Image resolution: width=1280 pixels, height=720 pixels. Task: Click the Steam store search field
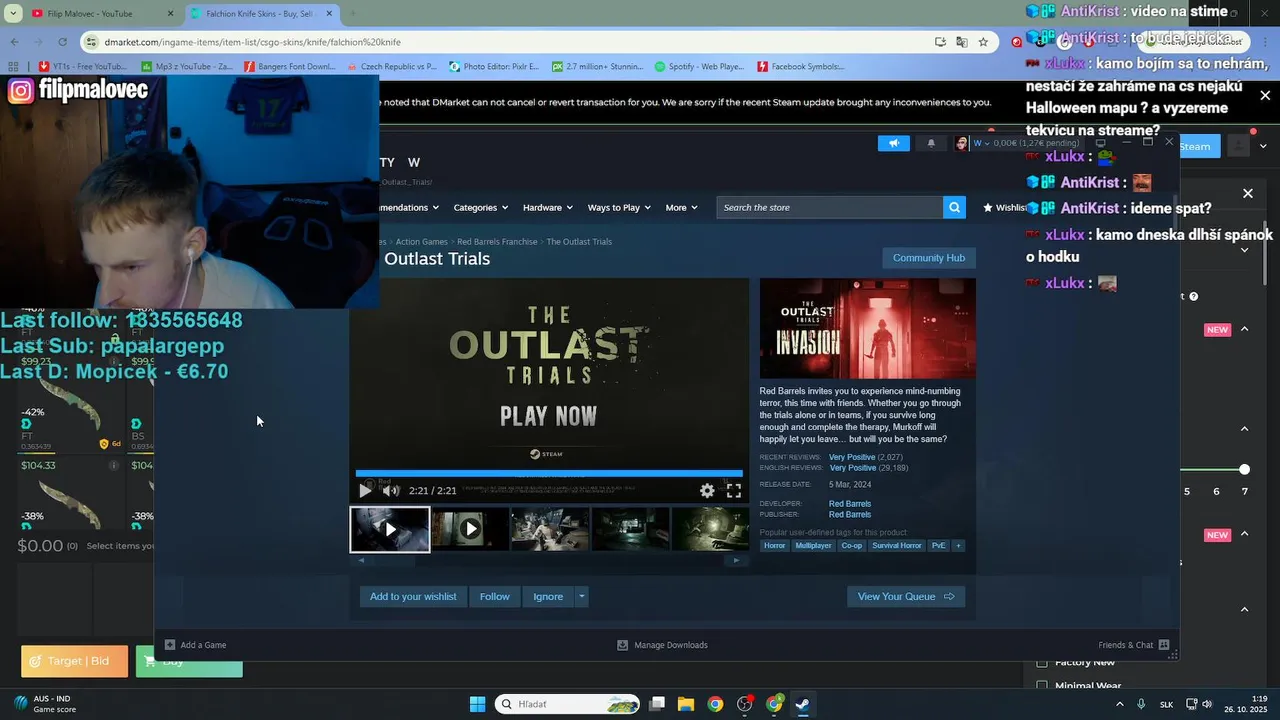(829, 207)
